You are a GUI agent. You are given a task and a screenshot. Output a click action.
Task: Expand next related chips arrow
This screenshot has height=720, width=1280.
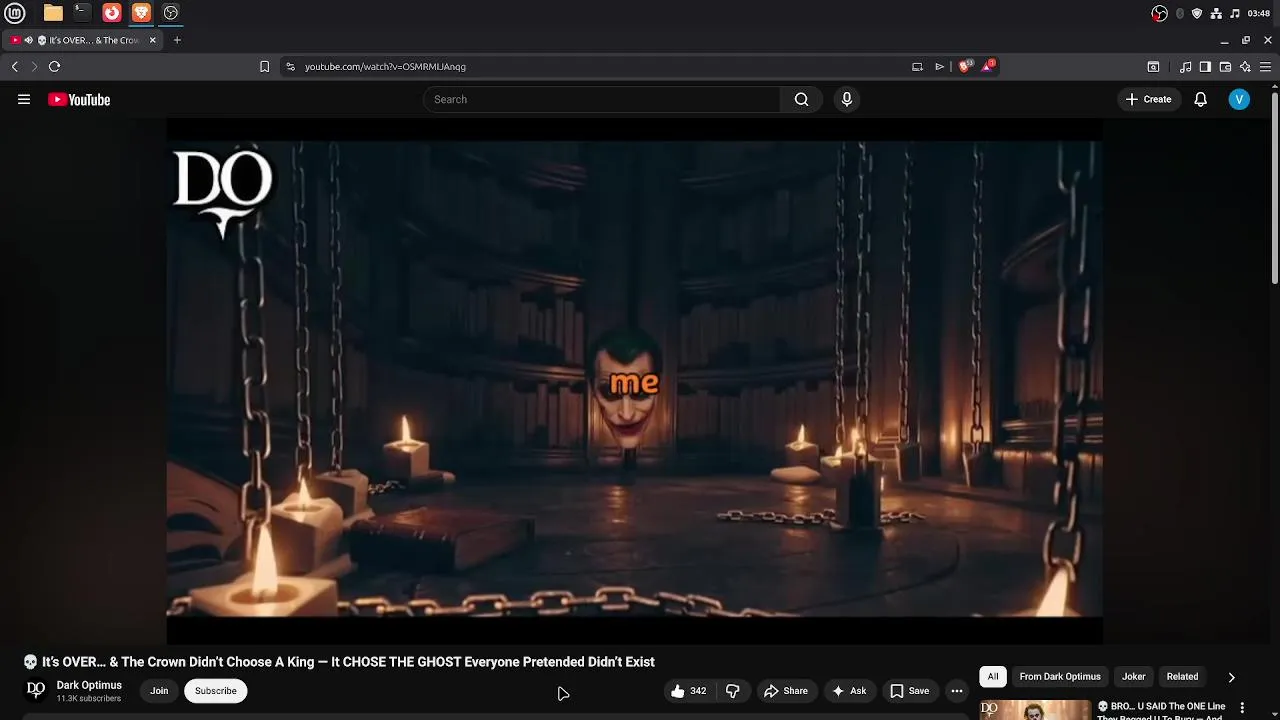[x=1231, y=677]
